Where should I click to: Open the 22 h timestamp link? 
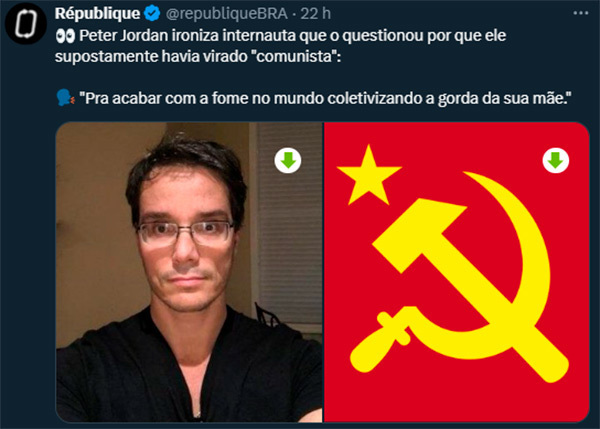pos(316,14)
